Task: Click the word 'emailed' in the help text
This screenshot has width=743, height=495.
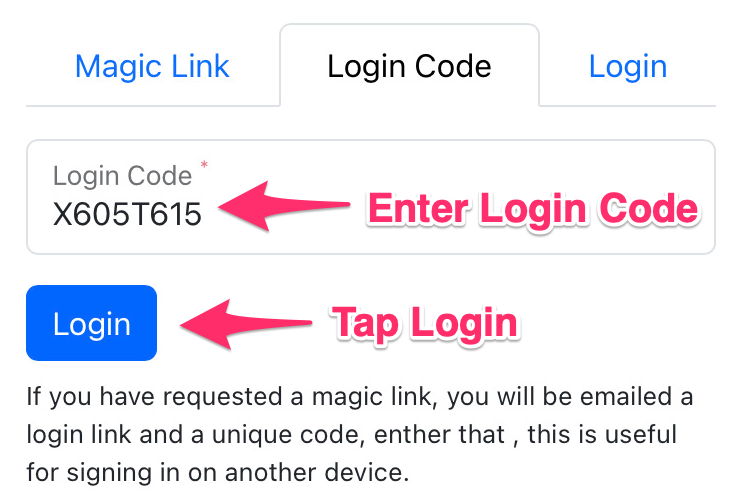Action: pyautogui.click(x=626, y=396)
